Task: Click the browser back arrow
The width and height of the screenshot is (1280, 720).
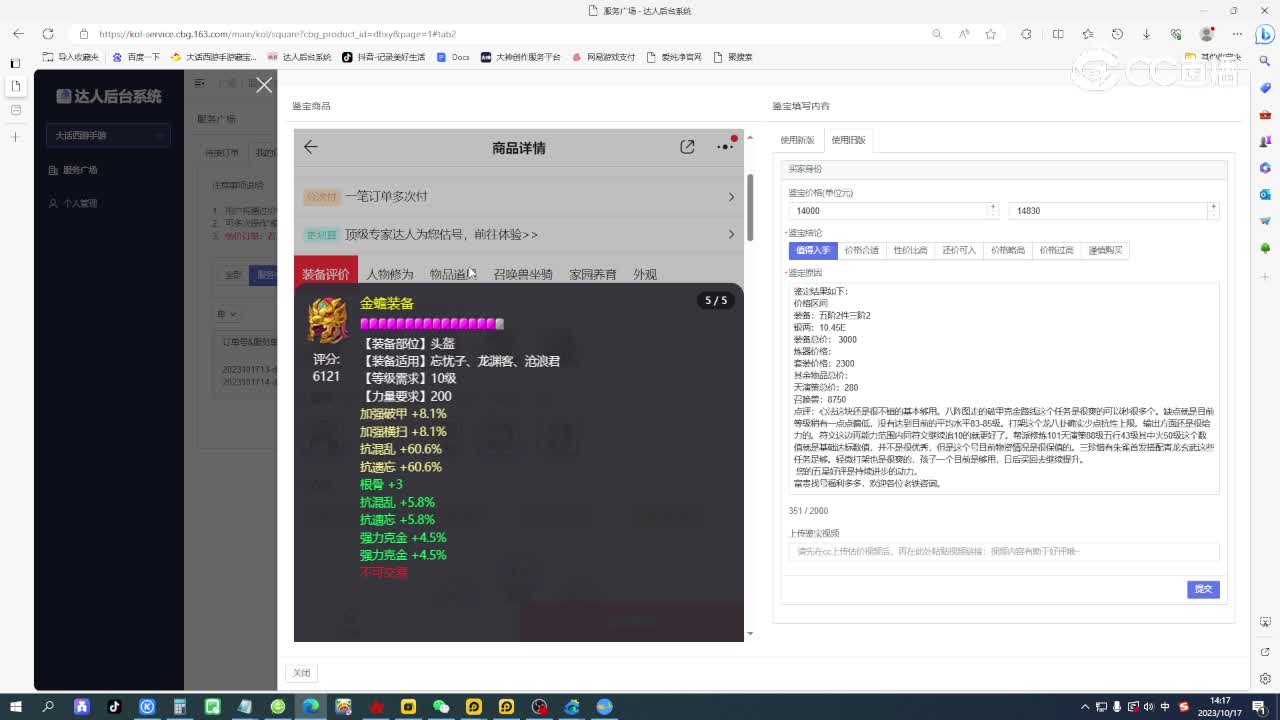Action: [x=18, y=34]
